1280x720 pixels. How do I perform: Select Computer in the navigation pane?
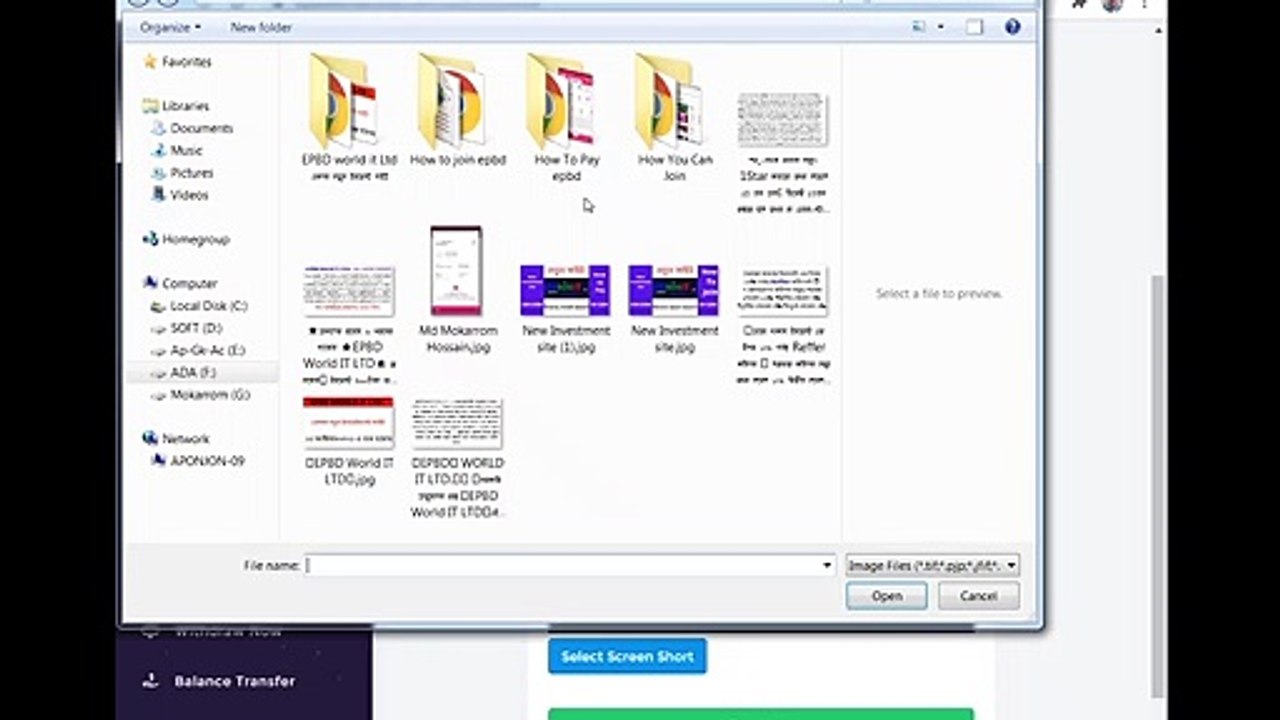click(180, 284)
